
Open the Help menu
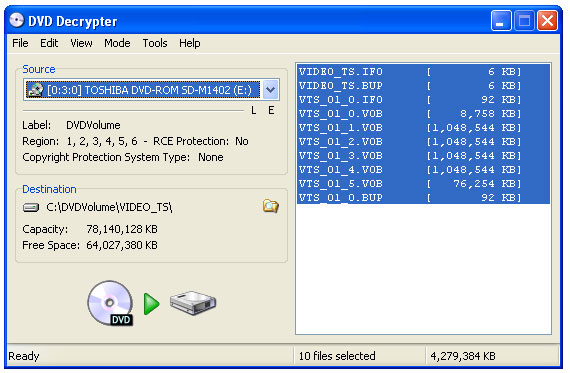[189, 43]
